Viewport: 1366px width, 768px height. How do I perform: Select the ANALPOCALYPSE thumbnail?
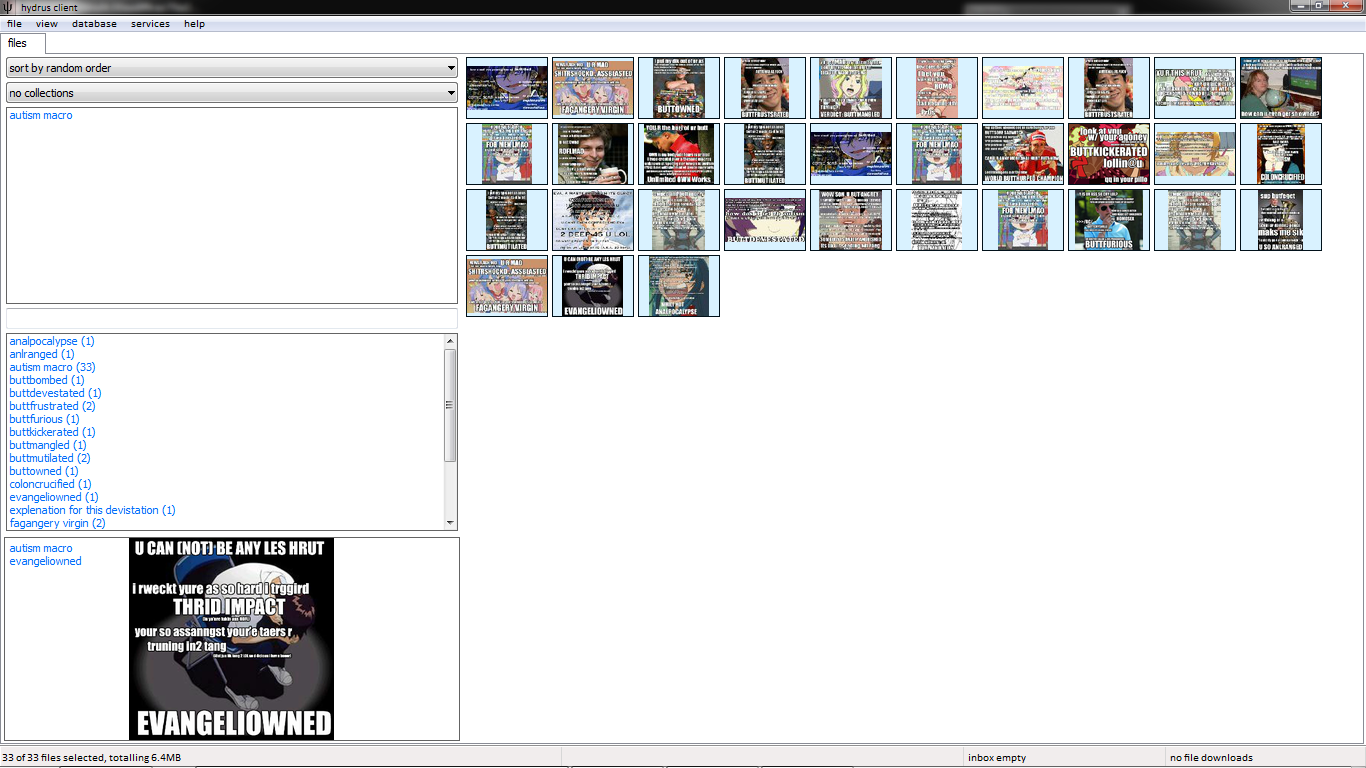tap(679, 286)
